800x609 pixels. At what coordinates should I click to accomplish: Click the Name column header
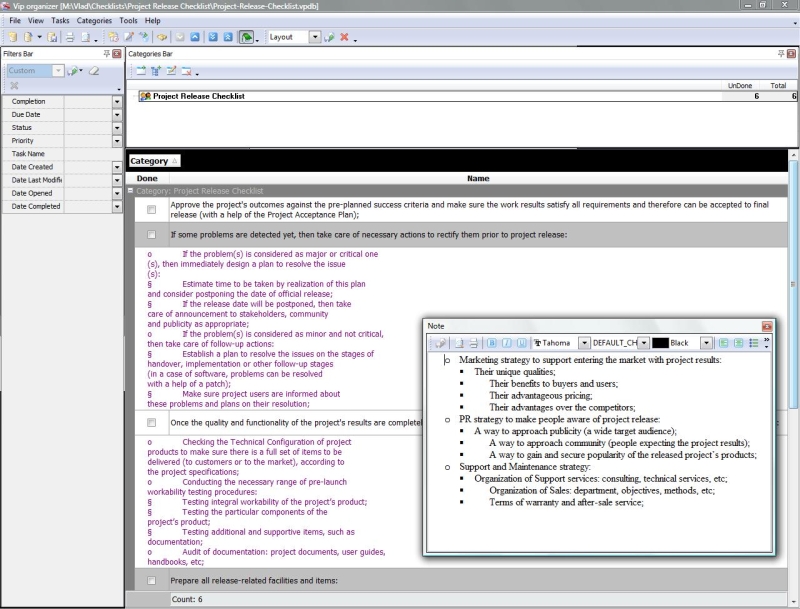click(x=478, y=178)
